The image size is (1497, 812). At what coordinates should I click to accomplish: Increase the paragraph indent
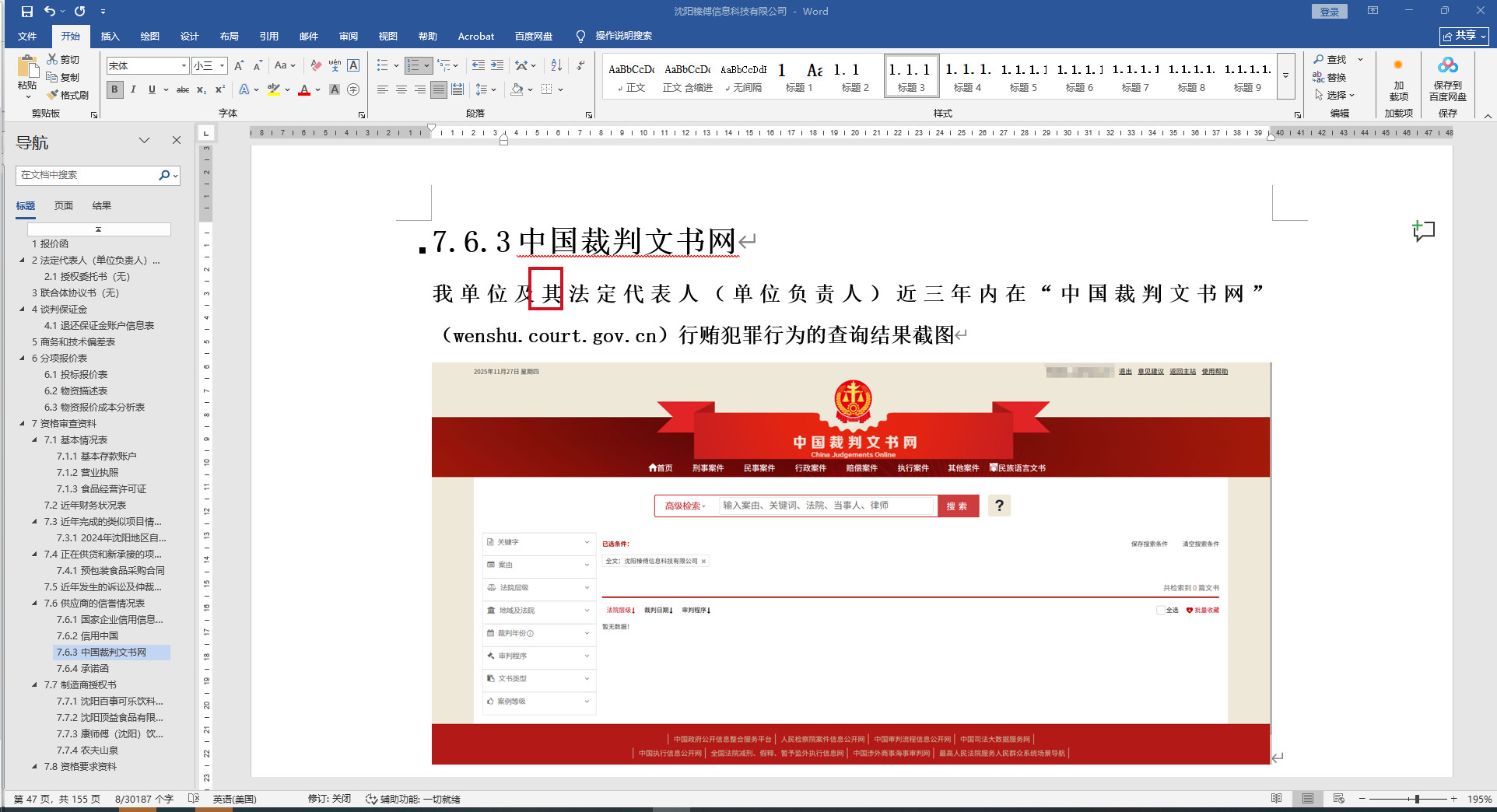click(497, 65)
